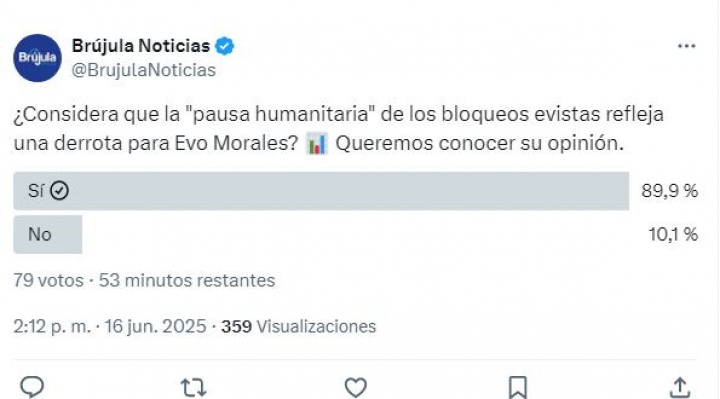Like the post with the heart icon
Image resolution: width=720 pixels, height=399 pixels.
(x=356, y=388)
